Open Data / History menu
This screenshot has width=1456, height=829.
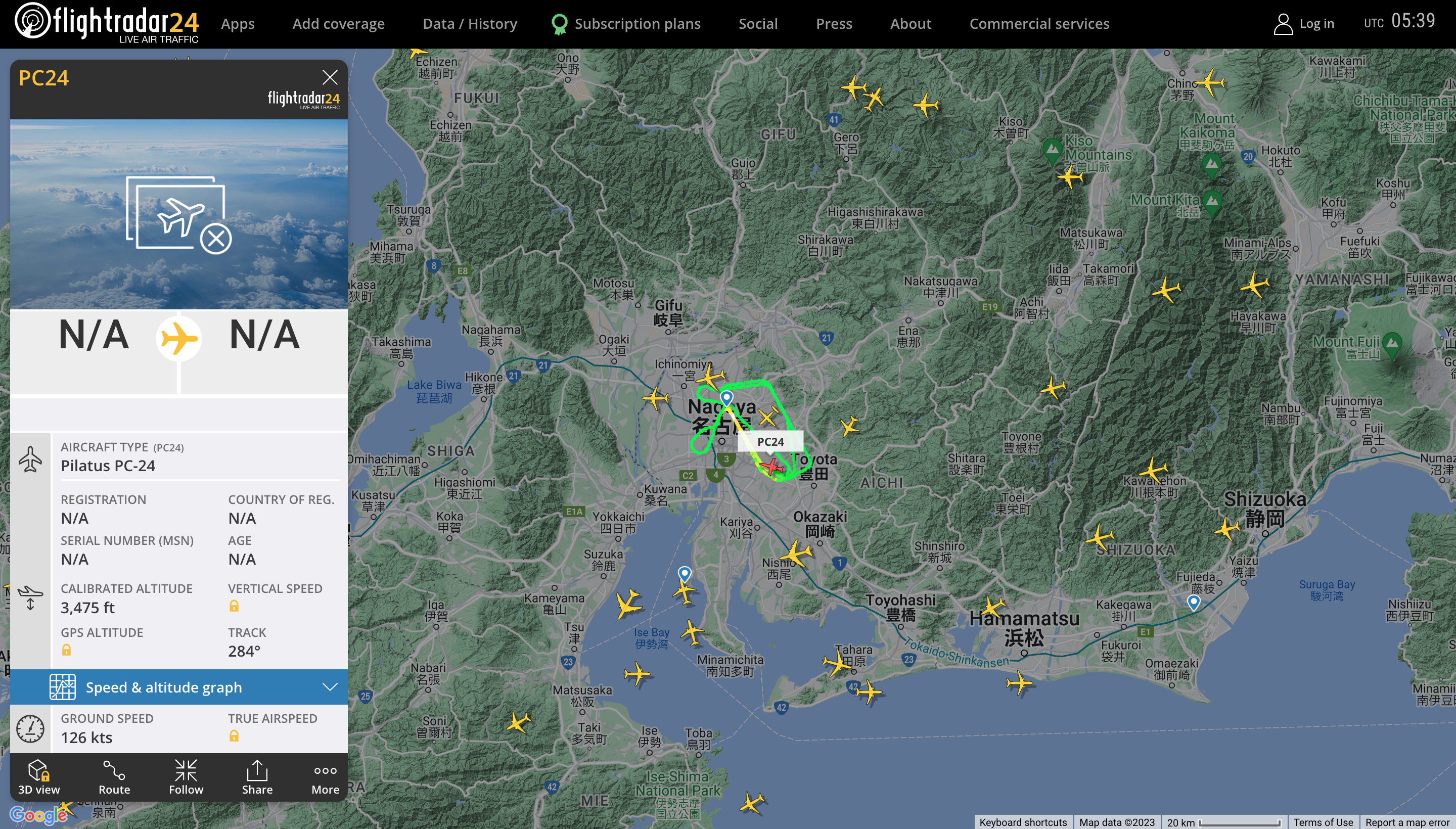click(470, 24)
